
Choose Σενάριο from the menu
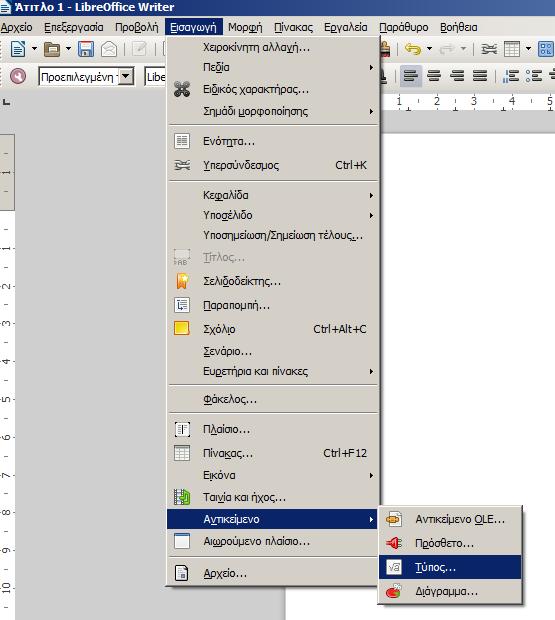pos(273,352)
